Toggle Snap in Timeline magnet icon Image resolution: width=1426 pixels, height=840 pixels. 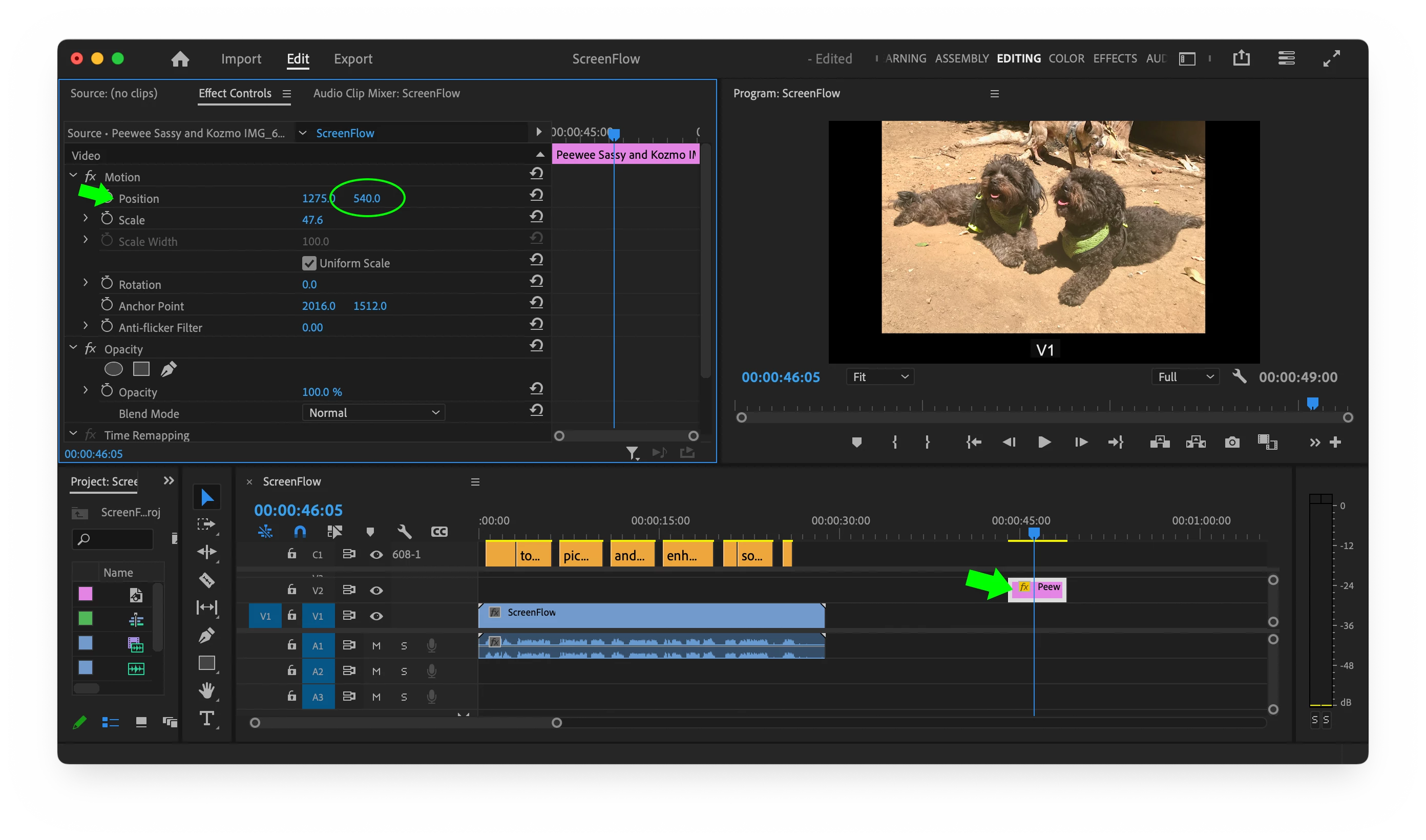pos(300,532)
